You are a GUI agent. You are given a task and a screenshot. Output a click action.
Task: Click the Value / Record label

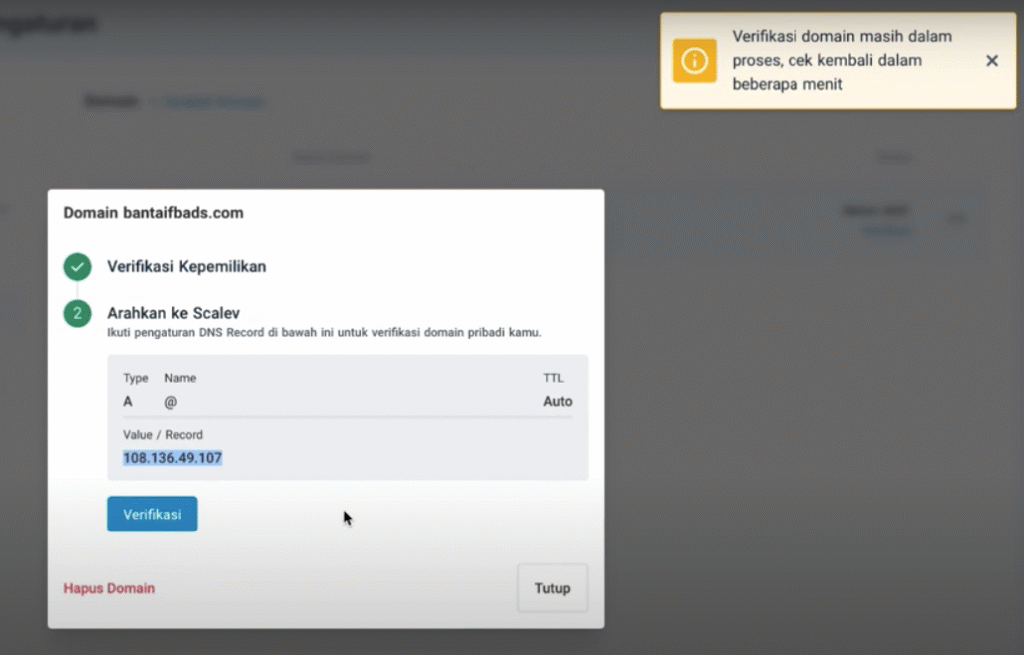[x=163, y=435]
